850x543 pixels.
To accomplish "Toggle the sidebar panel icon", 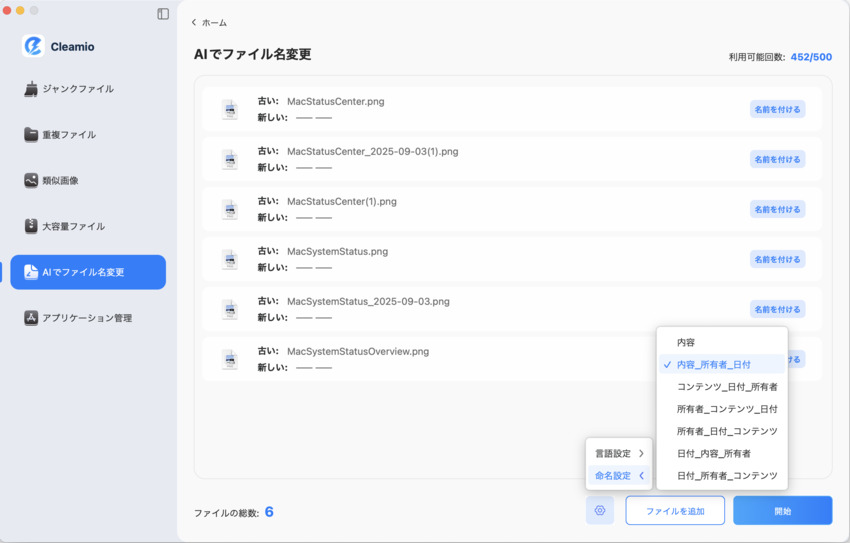I will coord(163,14).
